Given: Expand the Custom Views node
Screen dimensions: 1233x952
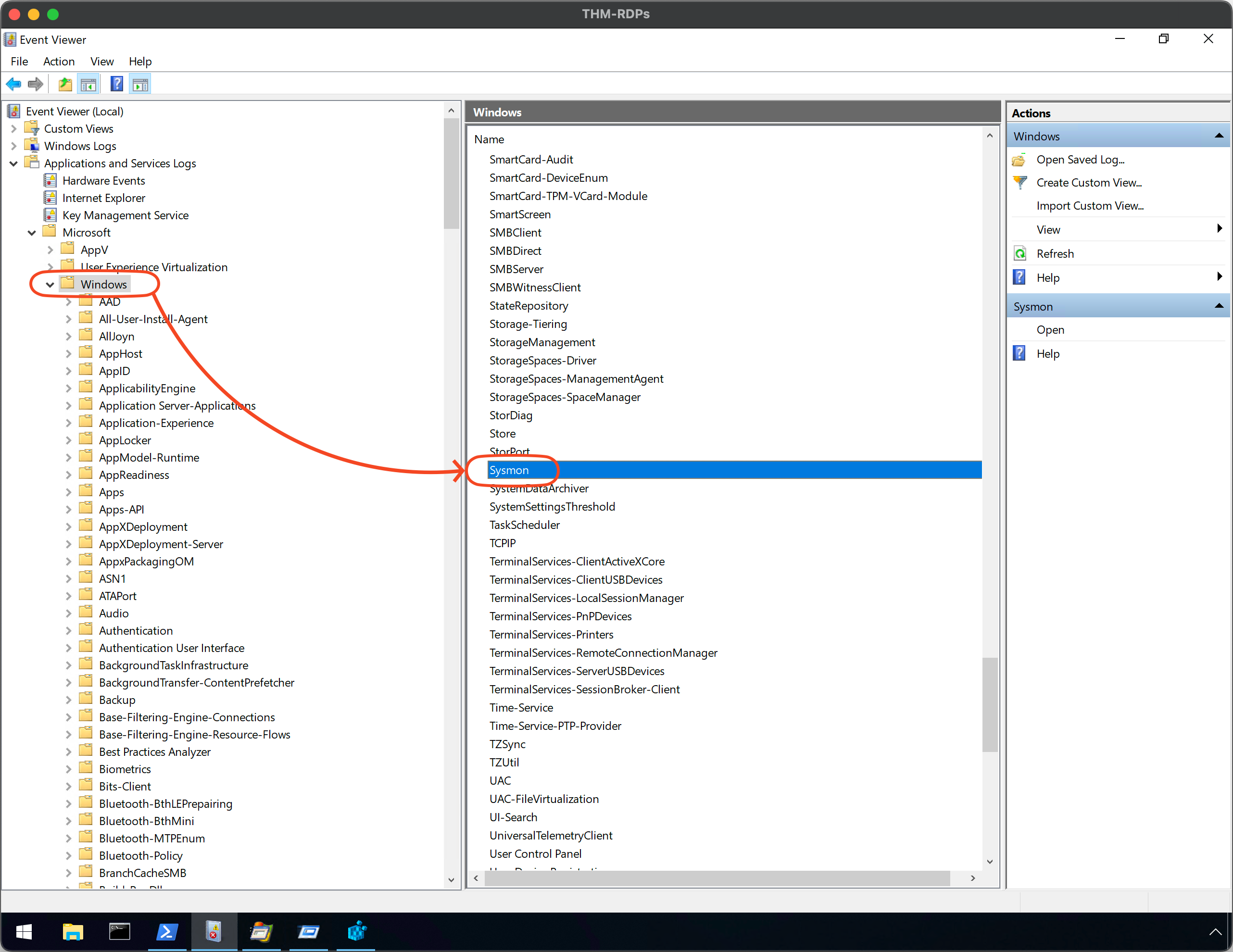Looking at the screenshot, I should coord(13,129).
